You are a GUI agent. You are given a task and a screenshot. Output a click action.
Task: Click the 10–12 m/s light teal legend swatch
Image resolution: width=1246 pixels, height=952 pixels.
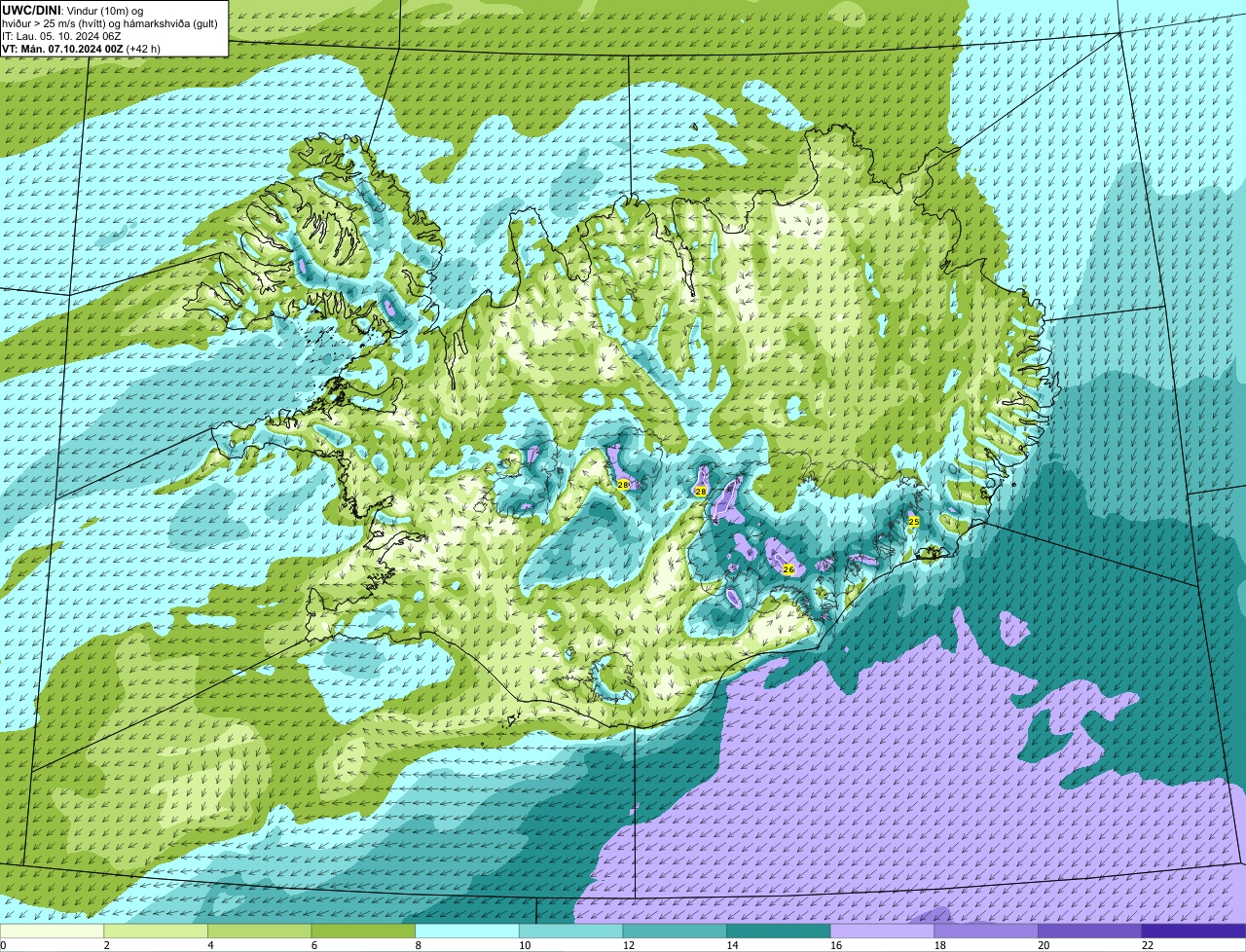click(570, 931)
